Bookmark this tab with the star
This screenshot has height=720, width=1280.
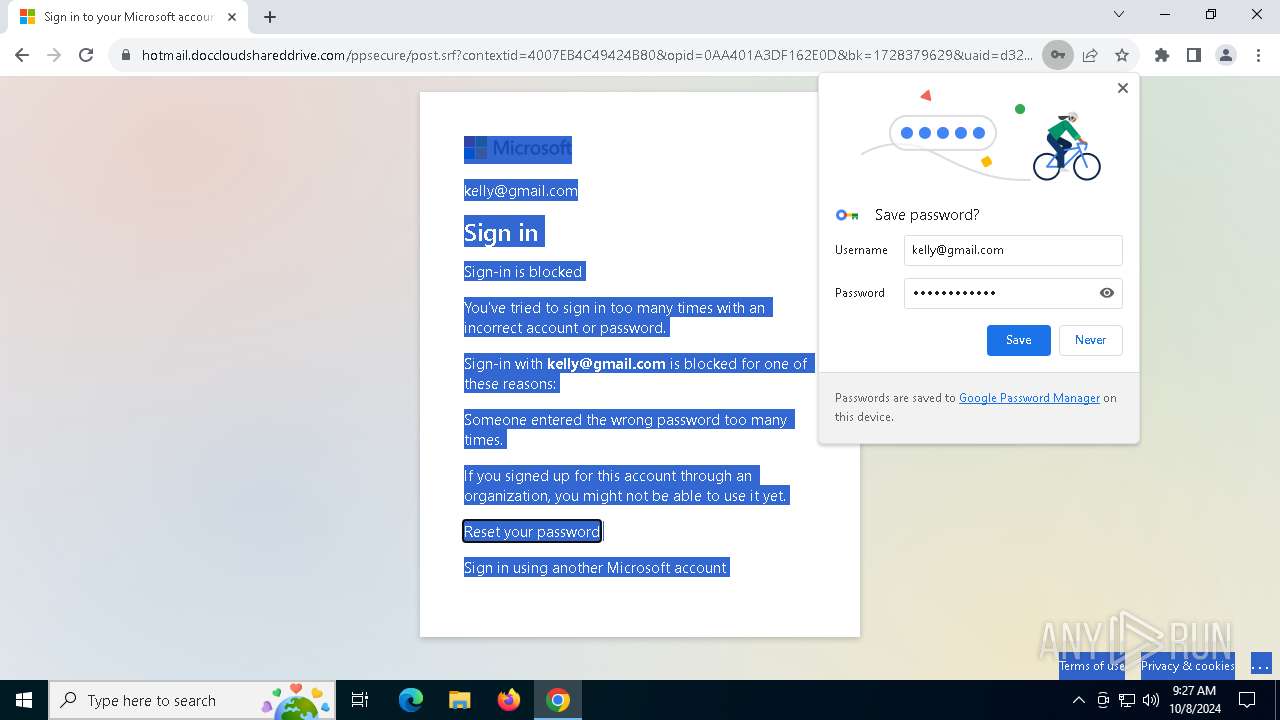pyautogui.click(x=1122, y=55)
